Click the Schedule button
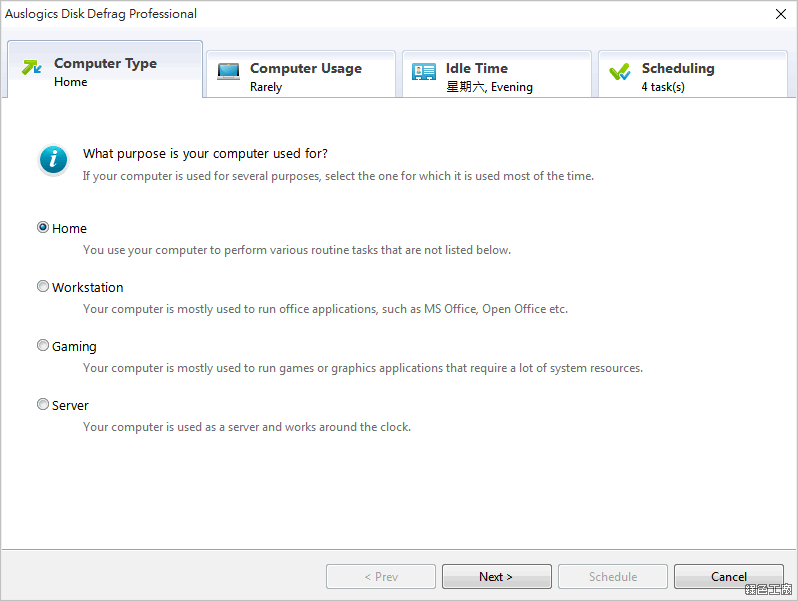This screenshot has width=798, height=601. [613, 576]
